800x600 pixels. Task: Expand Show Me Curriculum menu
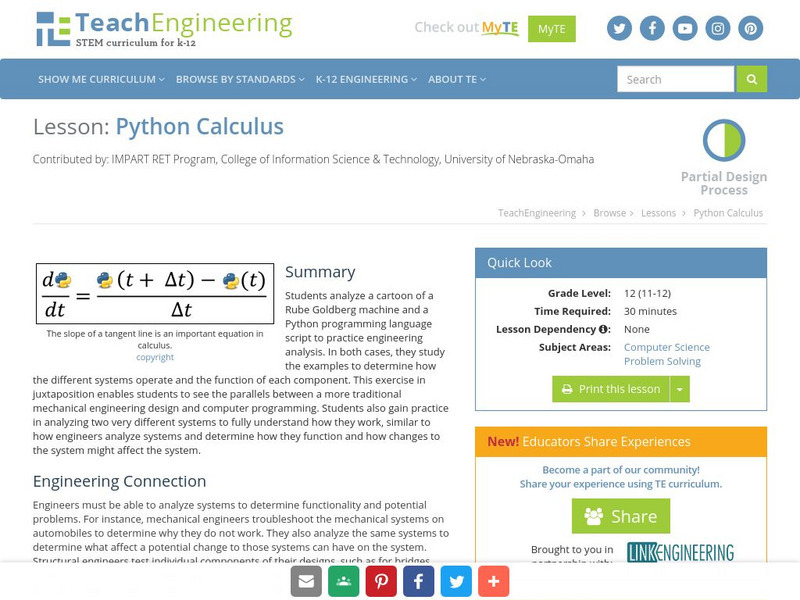(x=101, y=79)
